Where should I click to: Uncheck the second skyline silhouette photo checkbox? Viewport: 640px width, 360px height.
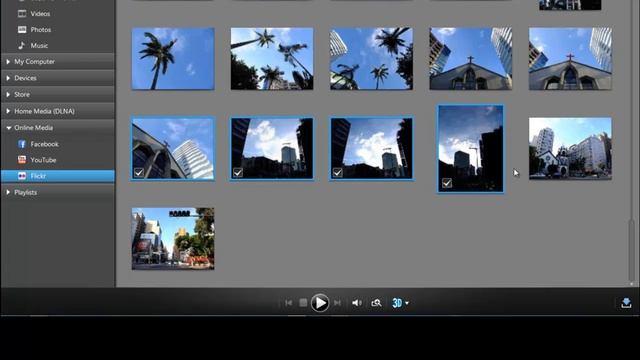click(x=238, y=173)
